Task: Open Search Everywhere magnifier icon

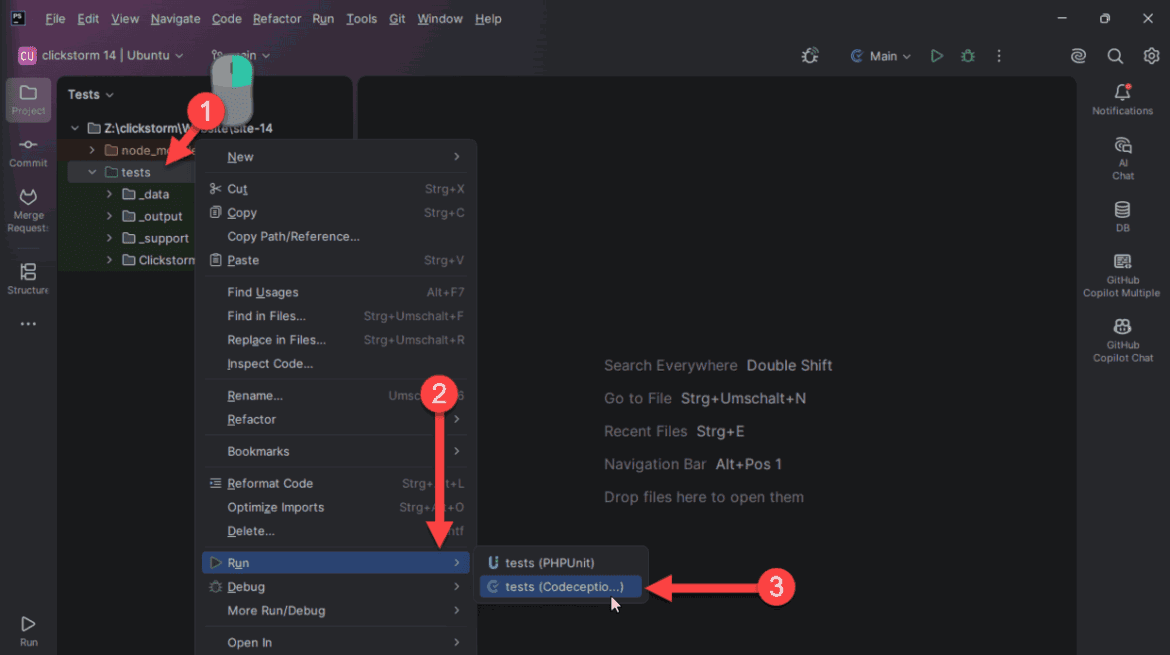Action: point(1115,56)
